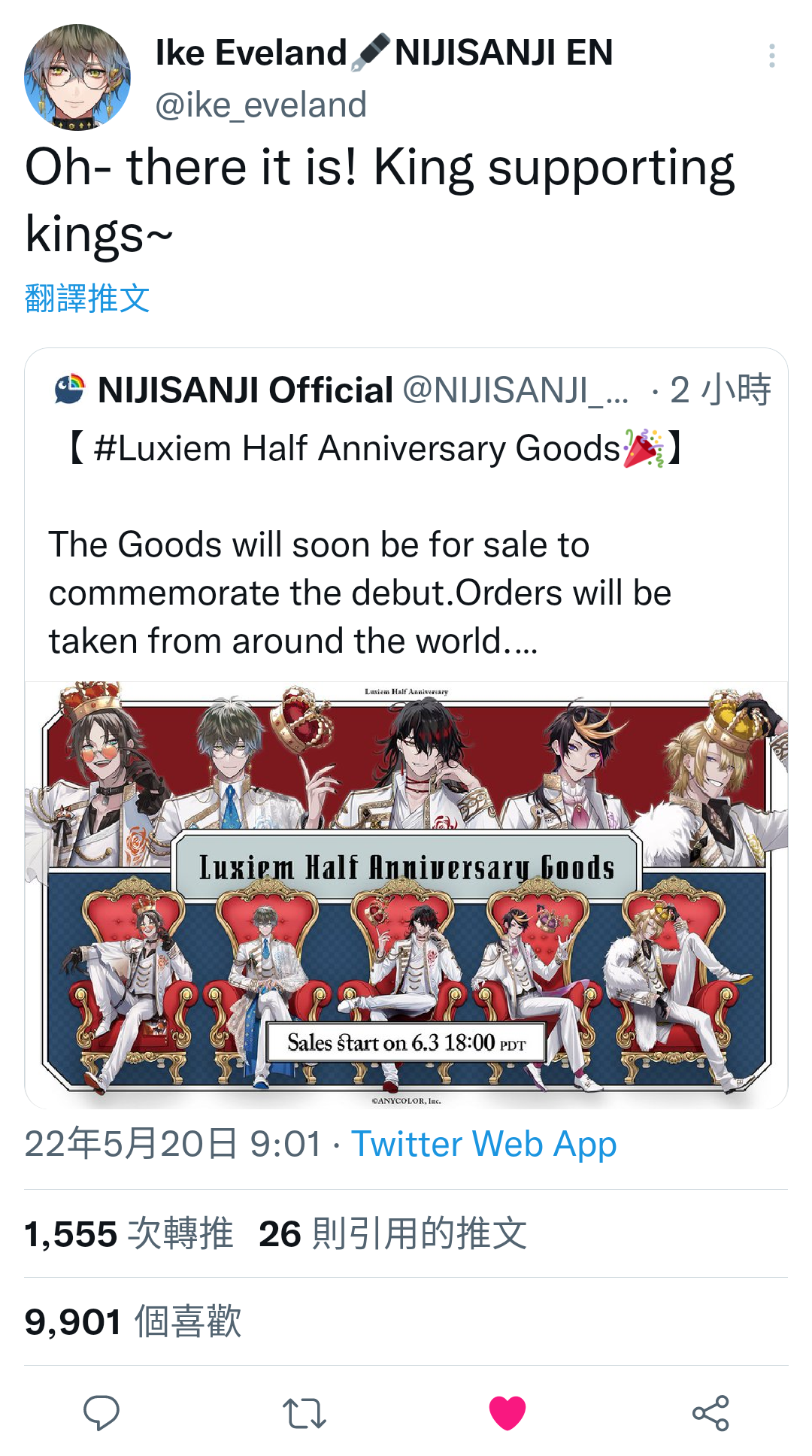View the 26 quote tweets list
This screenshot has height=1456, width=812.
click(392, 1233)
